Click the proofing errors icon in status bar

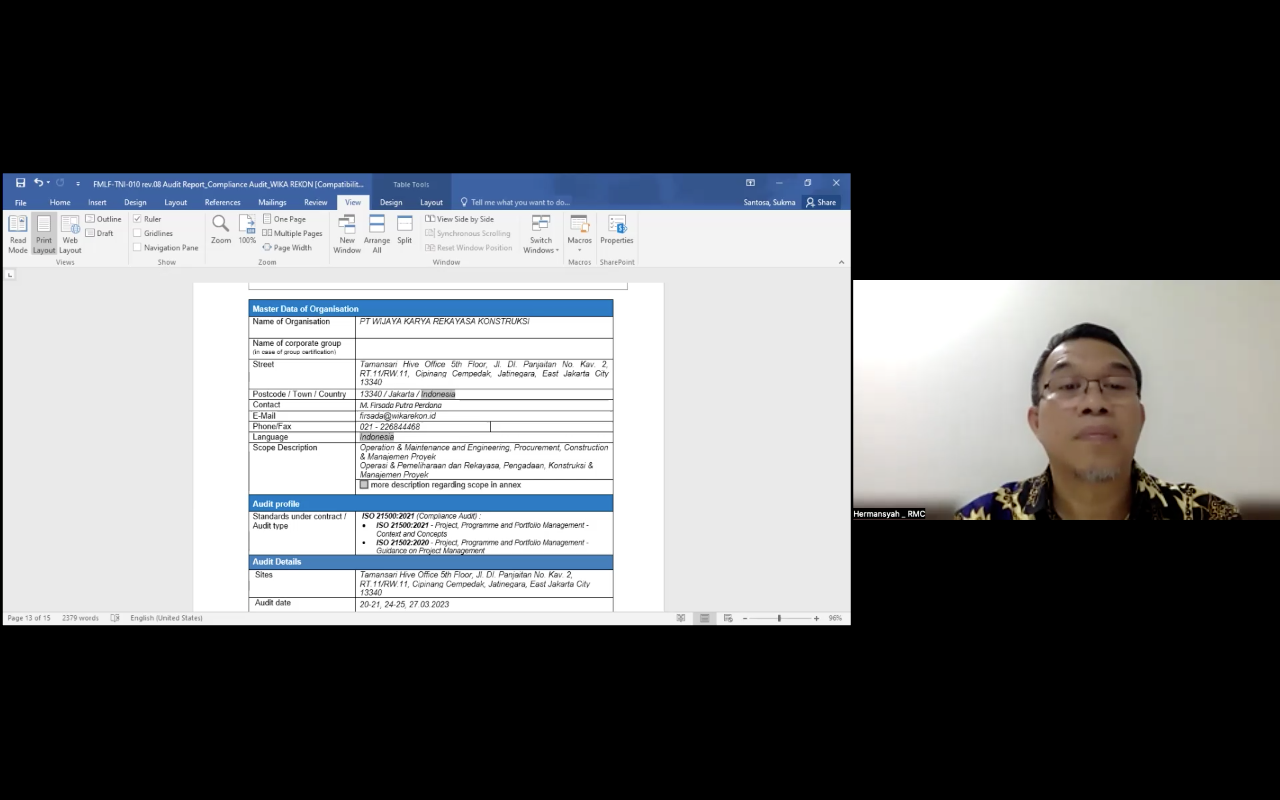pos(115,618)
